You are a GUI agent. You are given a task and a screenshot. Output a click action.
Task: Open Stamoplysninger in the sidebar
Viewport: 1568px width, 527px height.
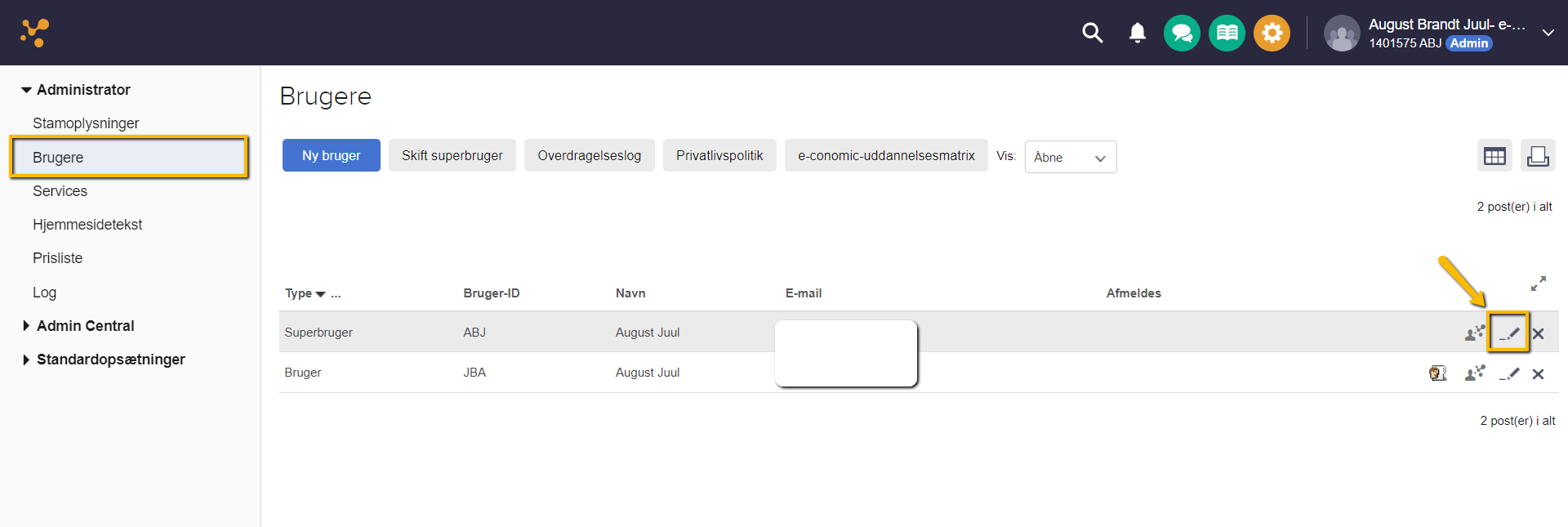(86, 123)
